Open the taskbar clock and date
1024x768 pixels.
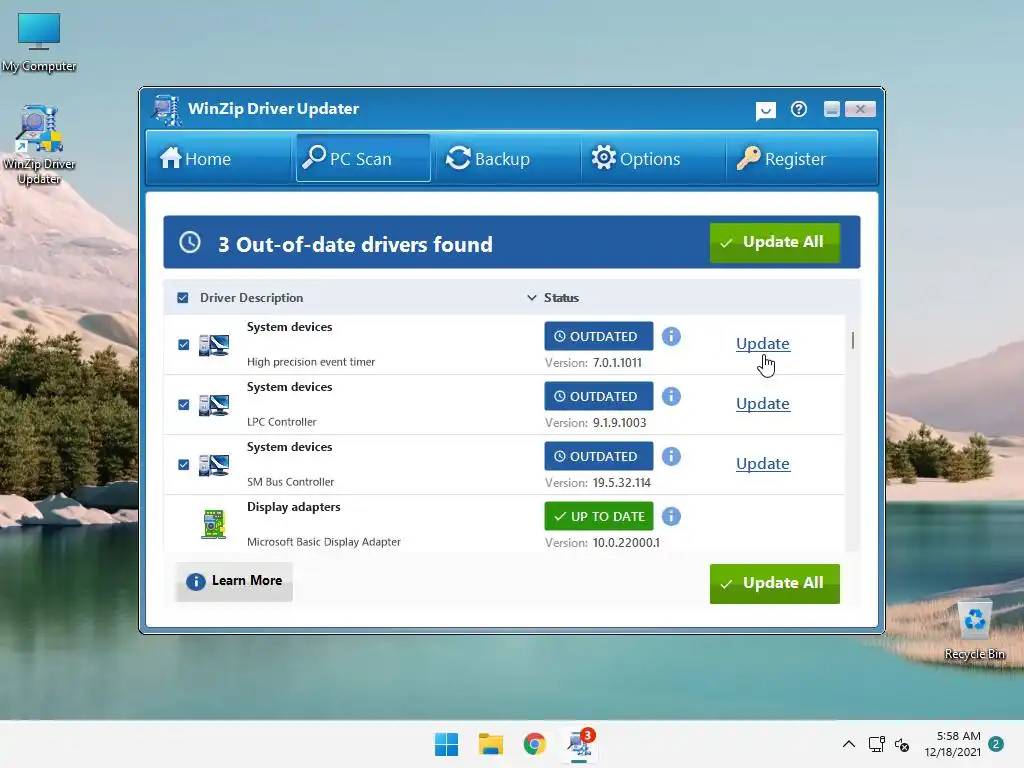point(952,744)
